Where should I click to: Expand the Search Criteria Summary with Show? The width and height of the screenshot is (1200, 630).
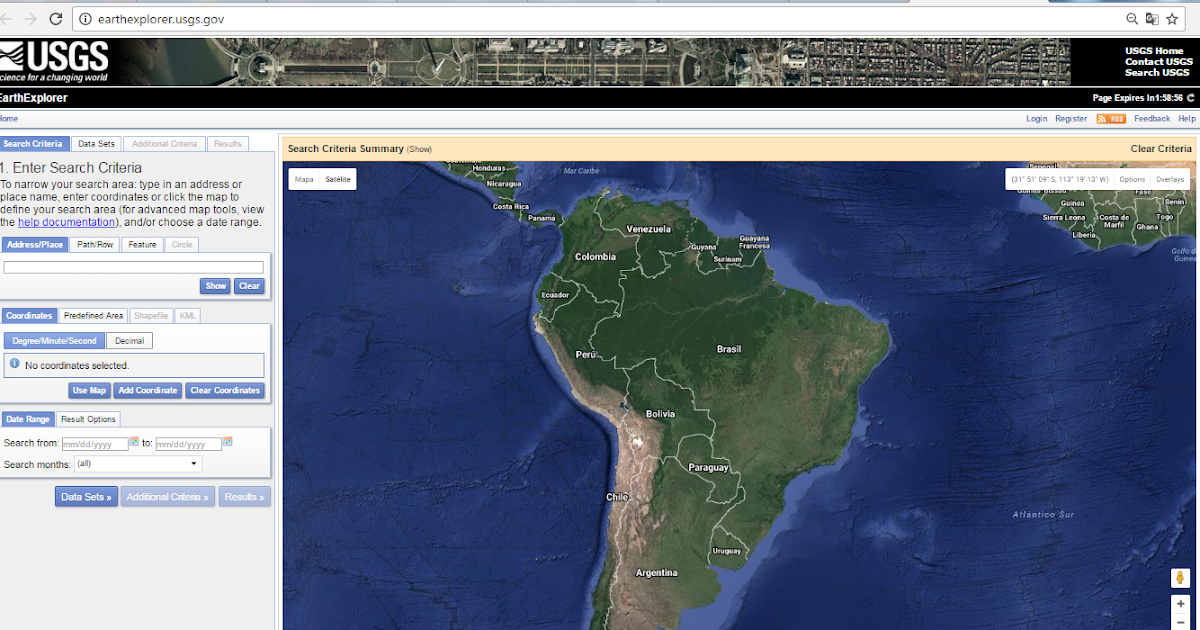(419, 148)
